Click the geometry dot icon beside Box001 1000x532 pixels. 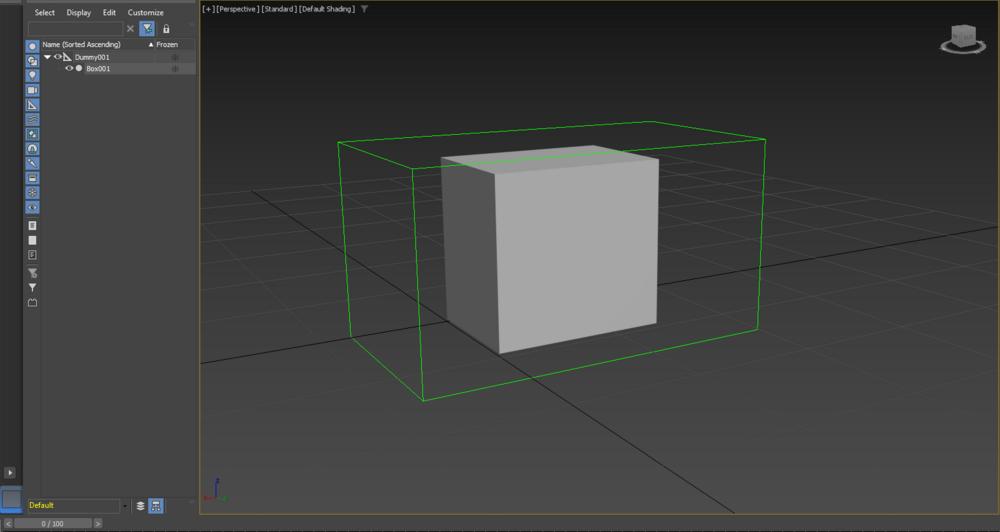click(79, 69)
